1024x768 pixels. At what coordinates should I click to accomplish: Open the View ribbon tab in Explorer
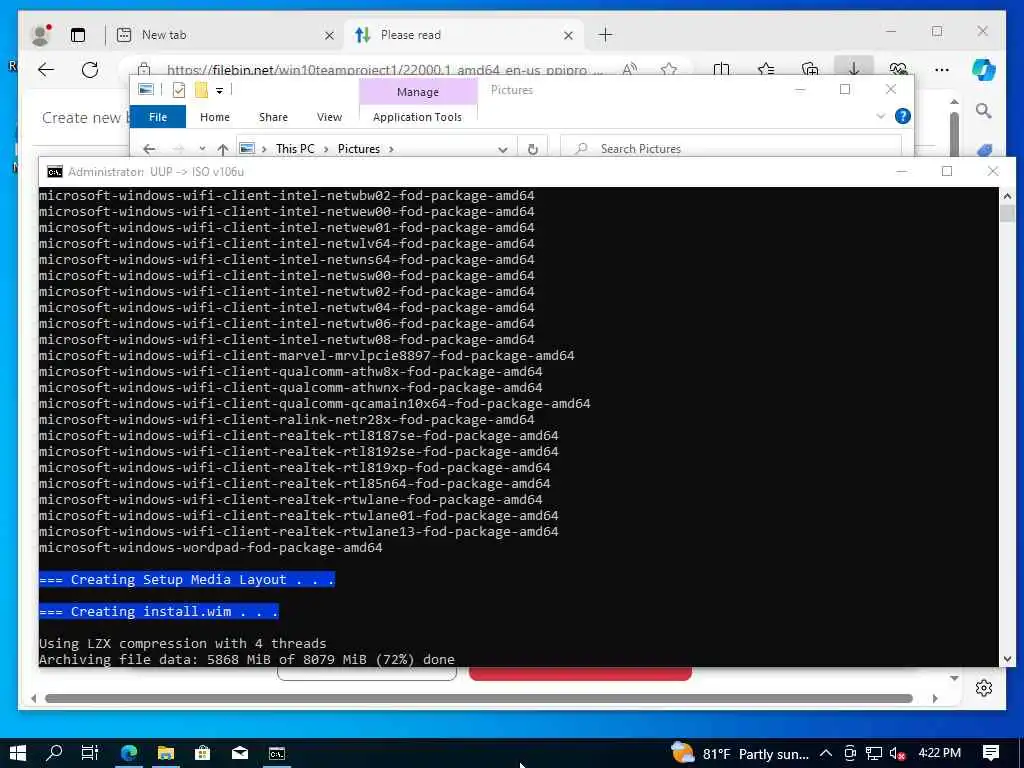pos(329,117)
